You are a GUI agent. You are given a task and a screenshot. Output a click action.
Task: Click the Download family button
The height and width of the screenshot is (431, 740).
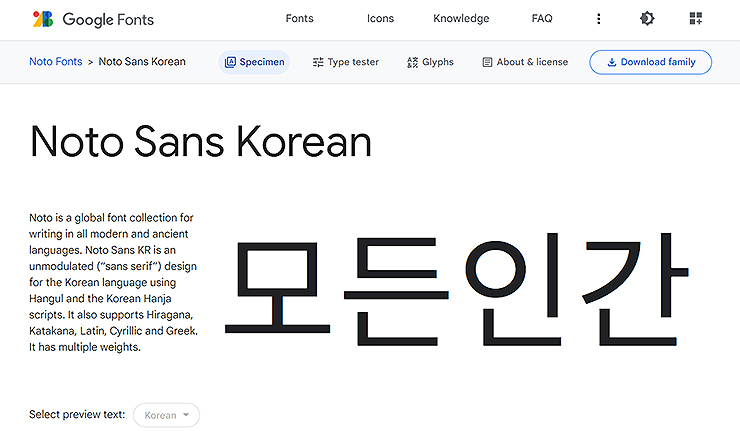point(650,62)
